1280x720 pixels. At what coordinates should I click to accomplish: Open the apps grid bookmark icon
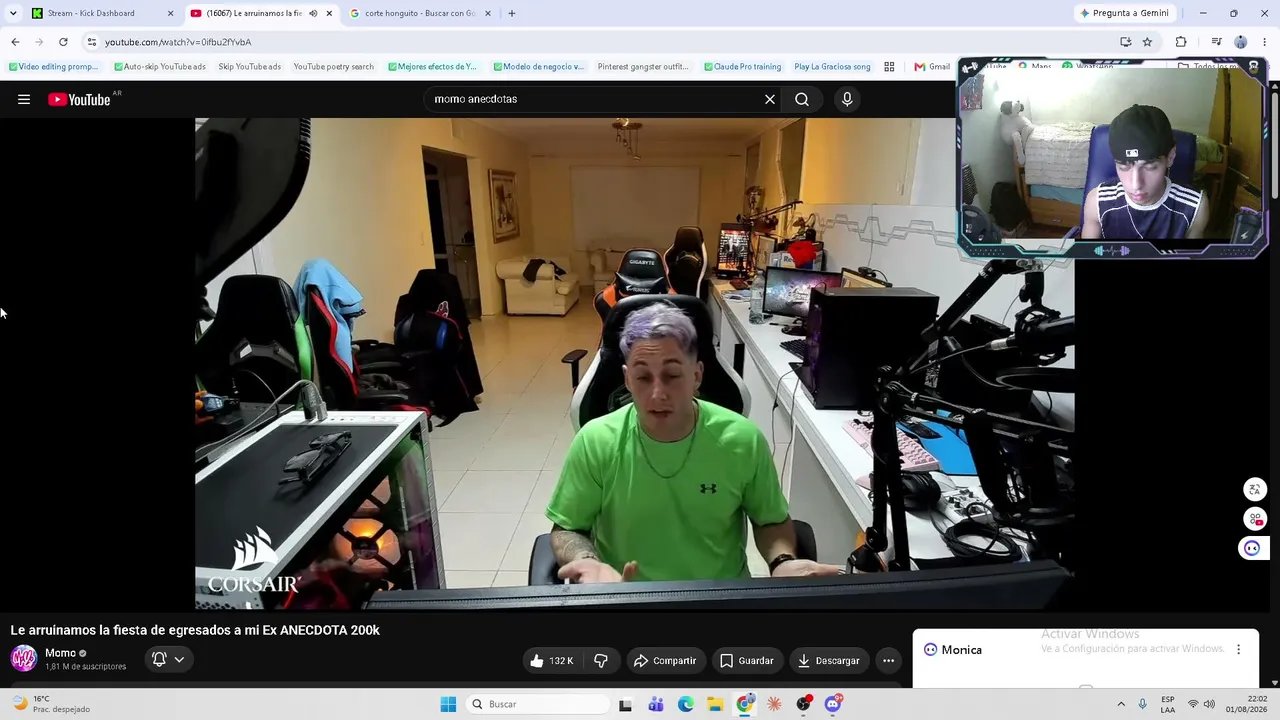(889, 67)
